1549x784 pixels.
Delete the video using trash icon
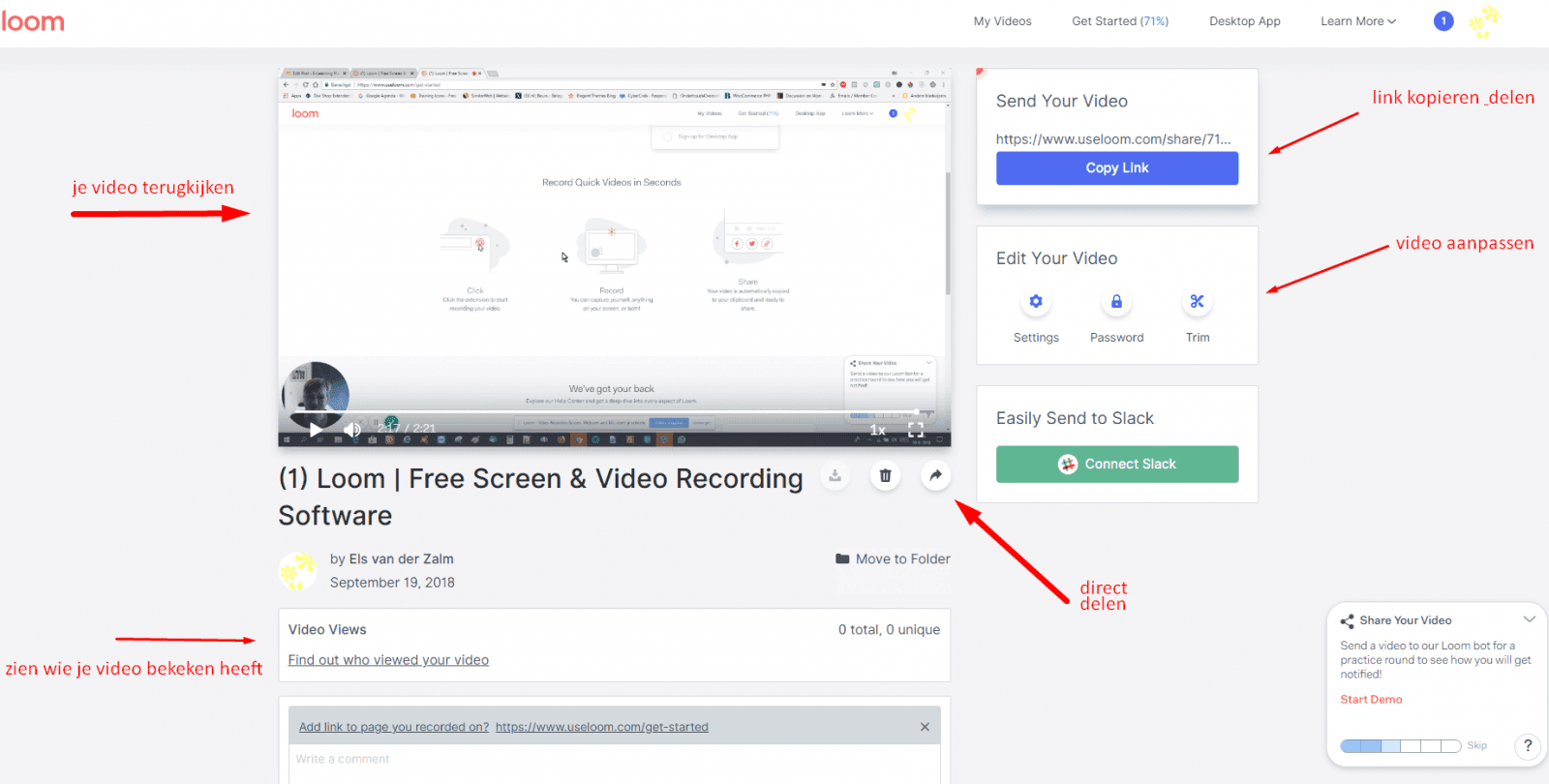click(x=885, y=475)
